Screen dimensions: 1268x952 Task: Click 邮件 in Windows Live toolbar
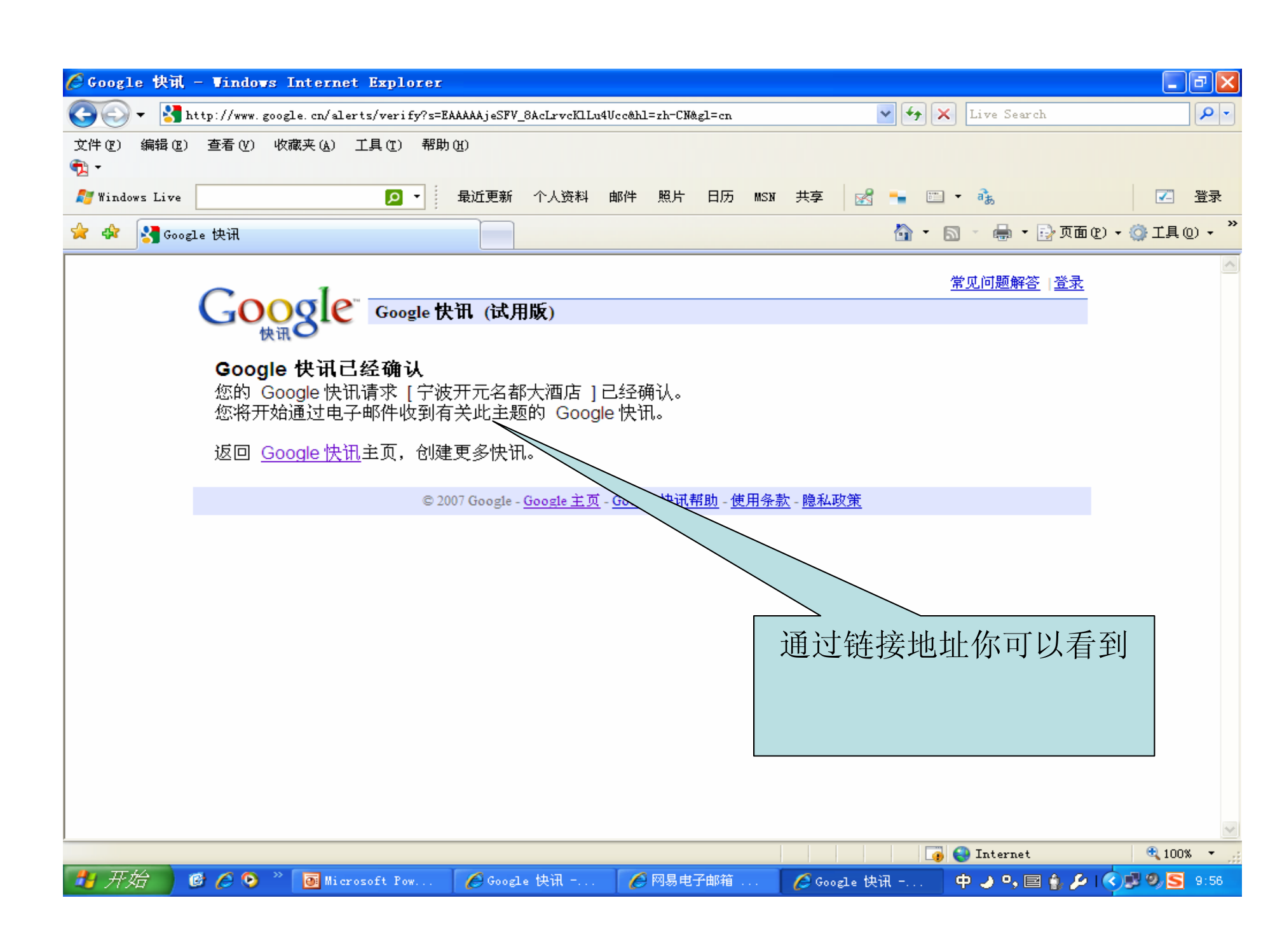coord(622,197)
